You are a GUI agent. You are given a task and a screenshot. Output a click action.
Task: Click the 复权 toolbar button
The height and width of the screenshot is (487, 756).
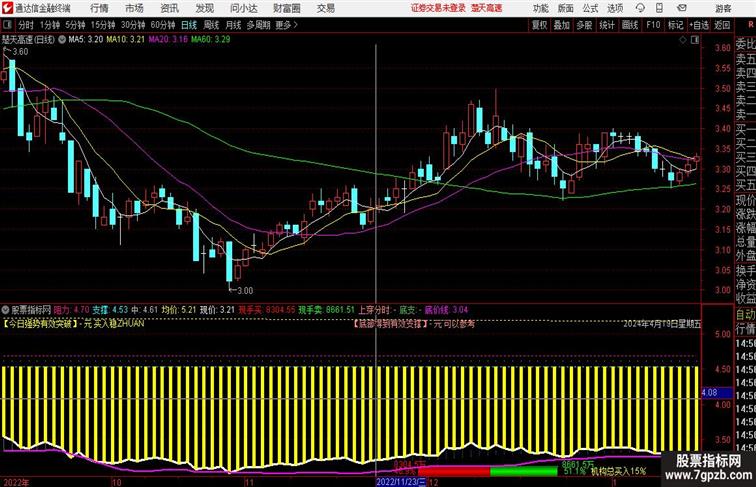(x=539, y=25)
